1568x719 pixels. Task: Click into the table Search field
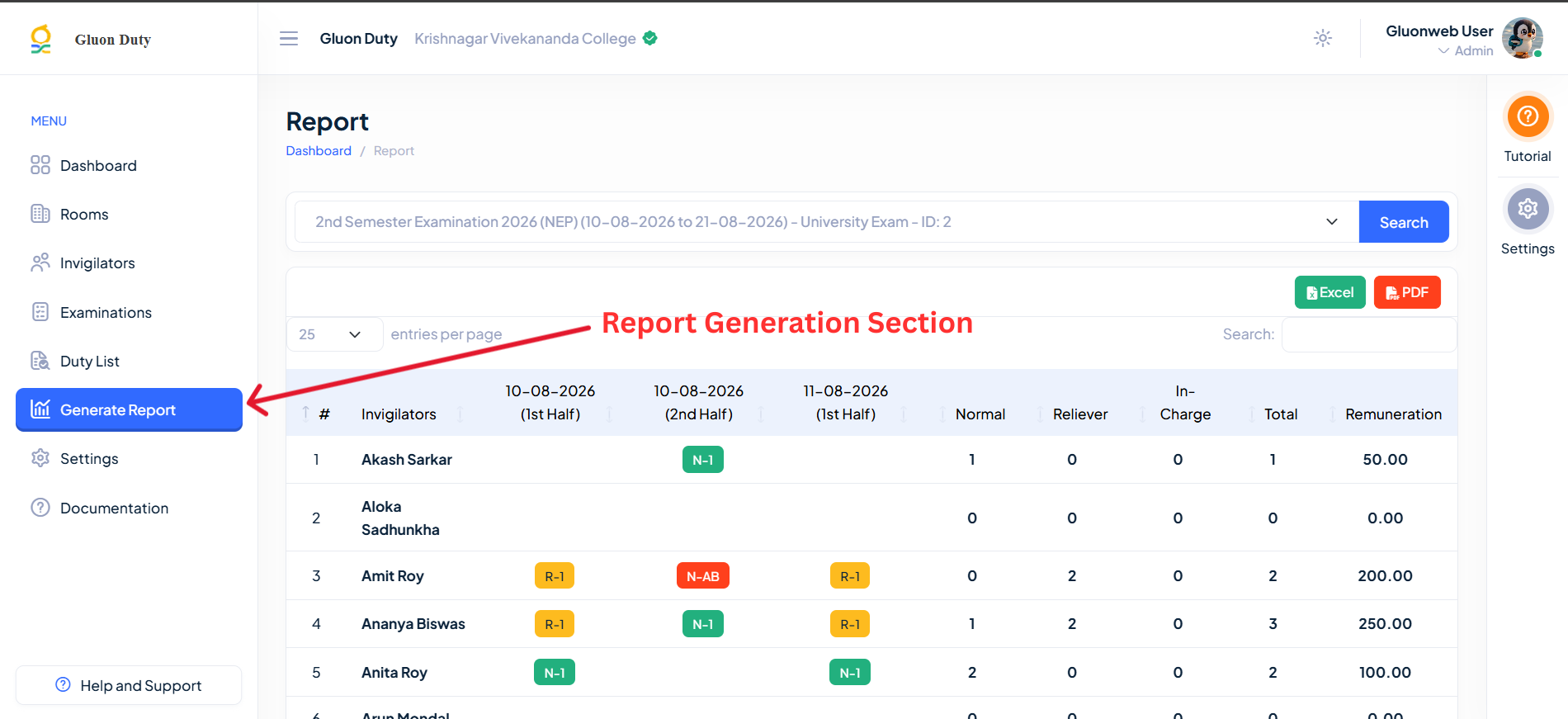(1369, 334)
